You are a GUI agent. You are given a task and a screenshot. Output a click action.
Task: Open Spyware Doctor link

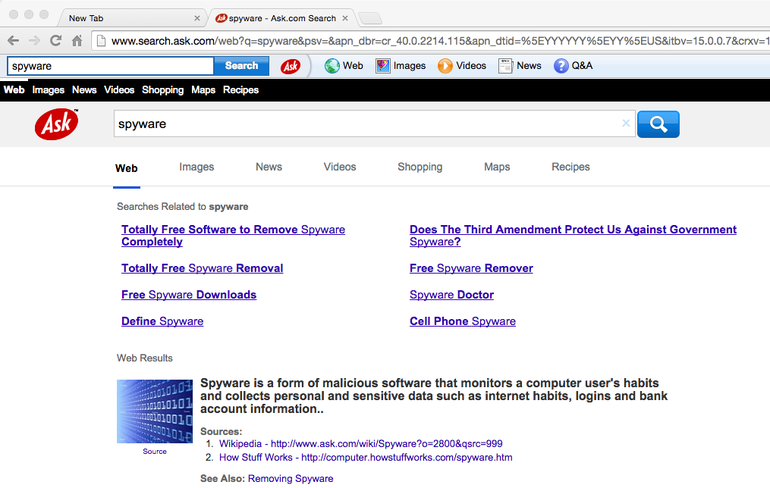[452, 295]
